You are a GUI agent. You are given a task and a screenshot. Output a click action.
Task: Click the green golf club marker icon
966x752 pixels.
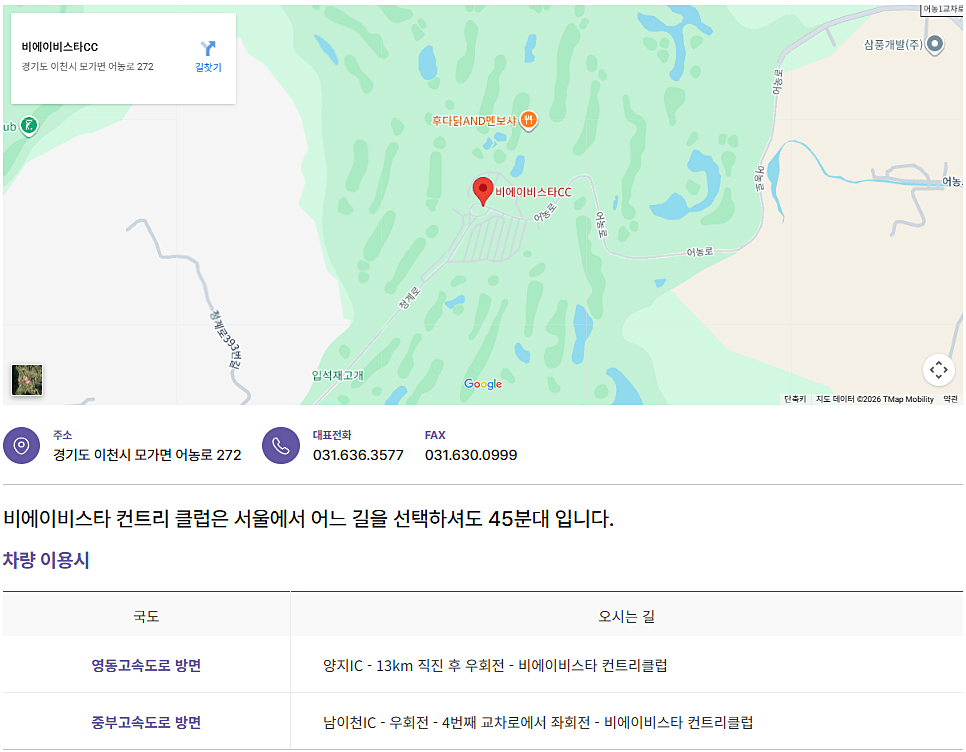click(30, 126)
